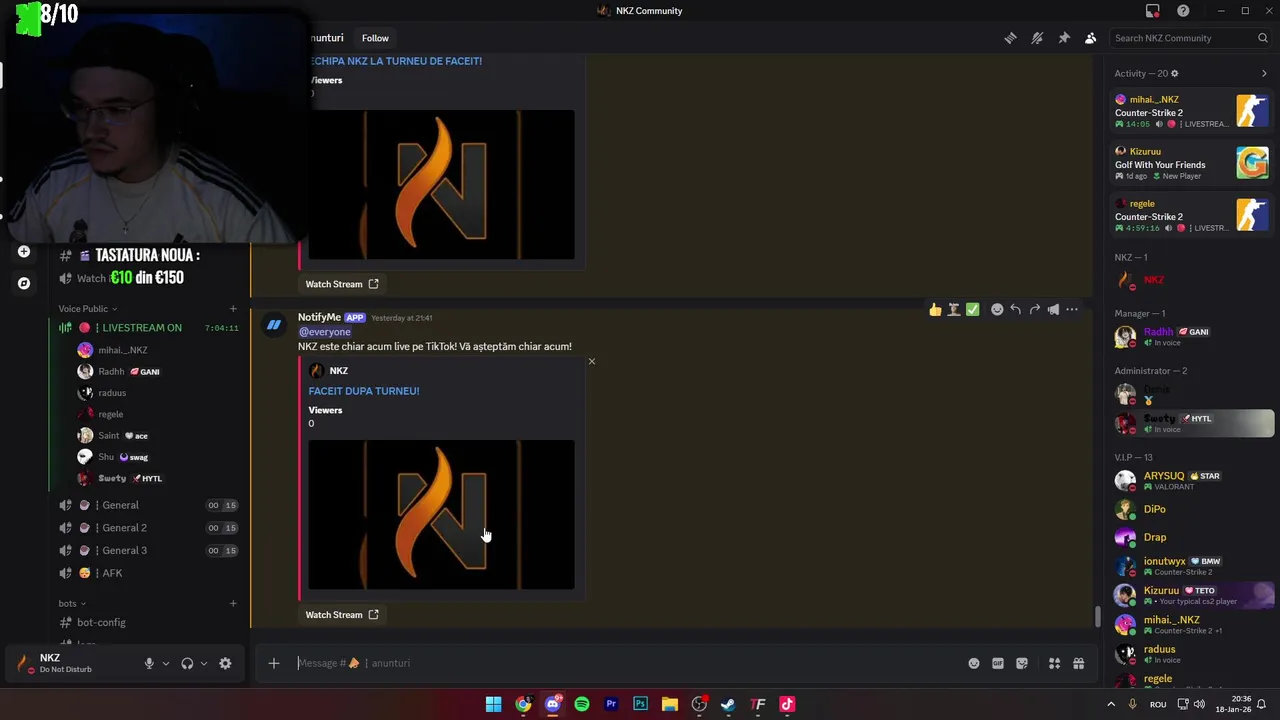This screenshot has width=1280, height=720.
Task: Open ECHIPA NKZ stream thumbnail image
Action: coord(441,185)
